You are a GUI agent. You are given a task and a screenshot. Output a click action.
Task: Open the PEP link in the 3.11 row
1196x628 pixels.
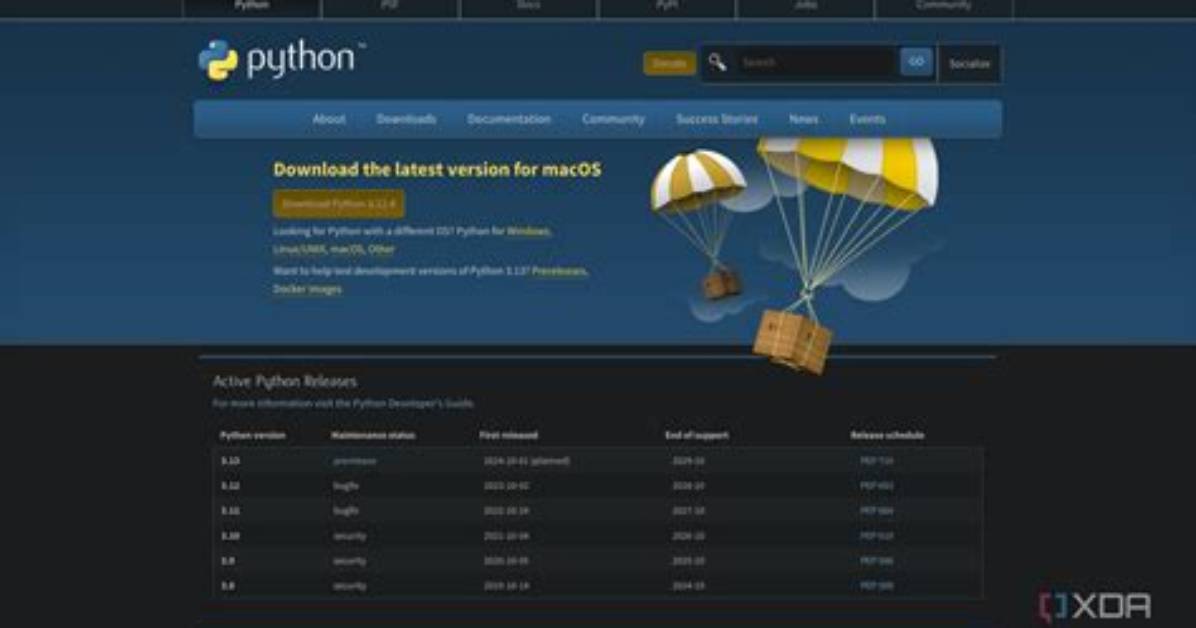coord(876,510)
